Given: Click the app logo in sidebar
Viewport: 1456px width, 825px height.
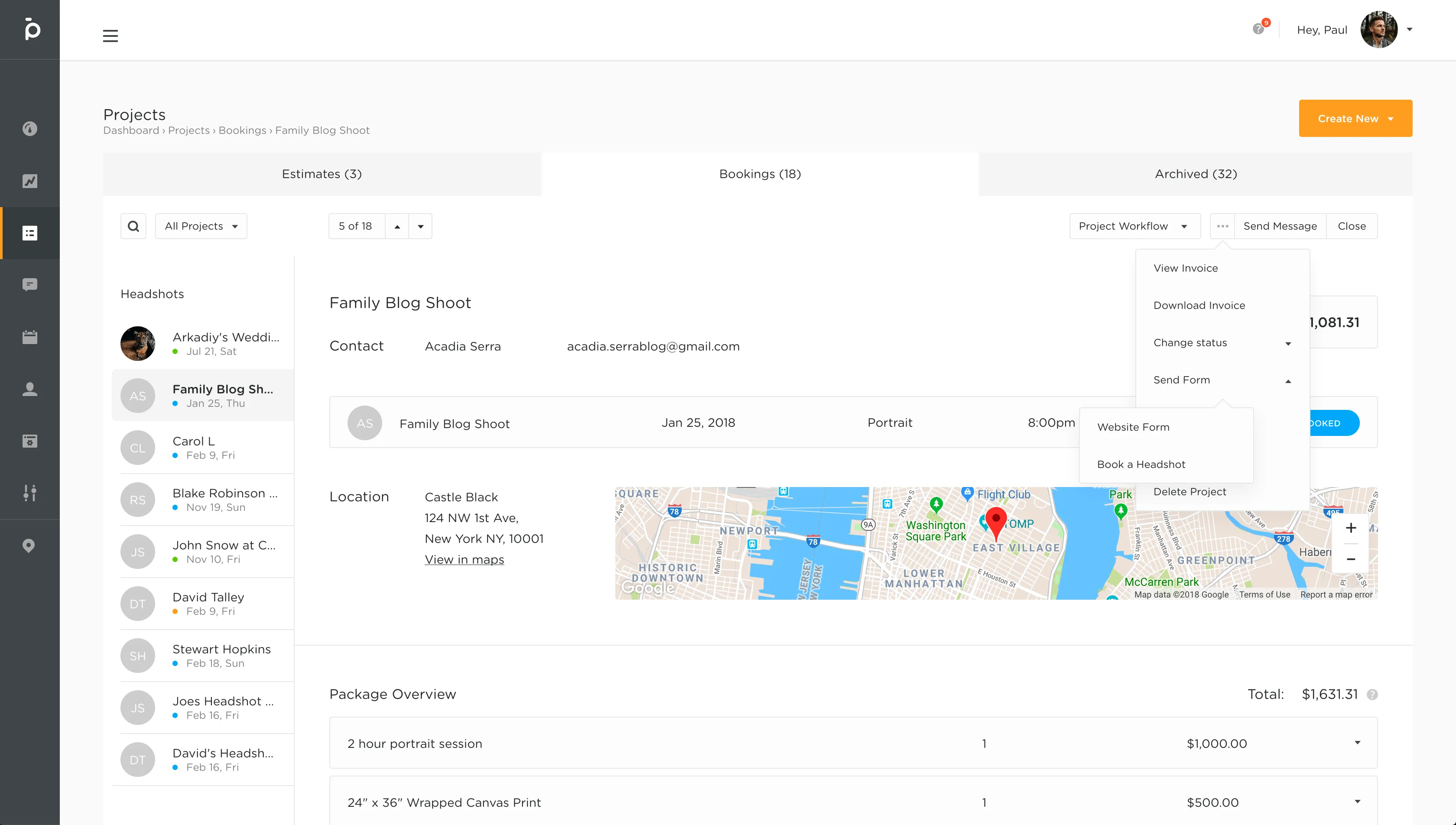Looking at the screenshot, I should (x=32, y=29).
